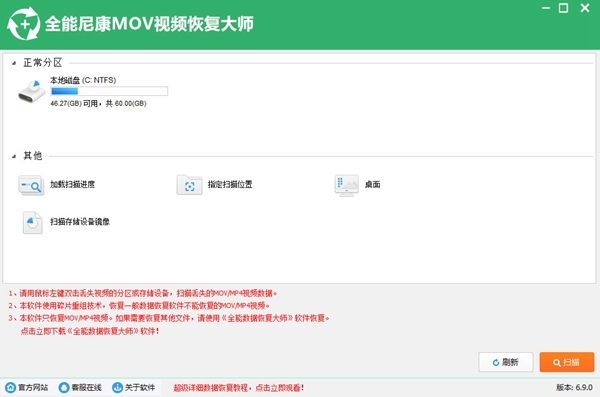Screen dimensions: 600x397
Task: Click the 加载扫描进度 label
Action: 72,184
